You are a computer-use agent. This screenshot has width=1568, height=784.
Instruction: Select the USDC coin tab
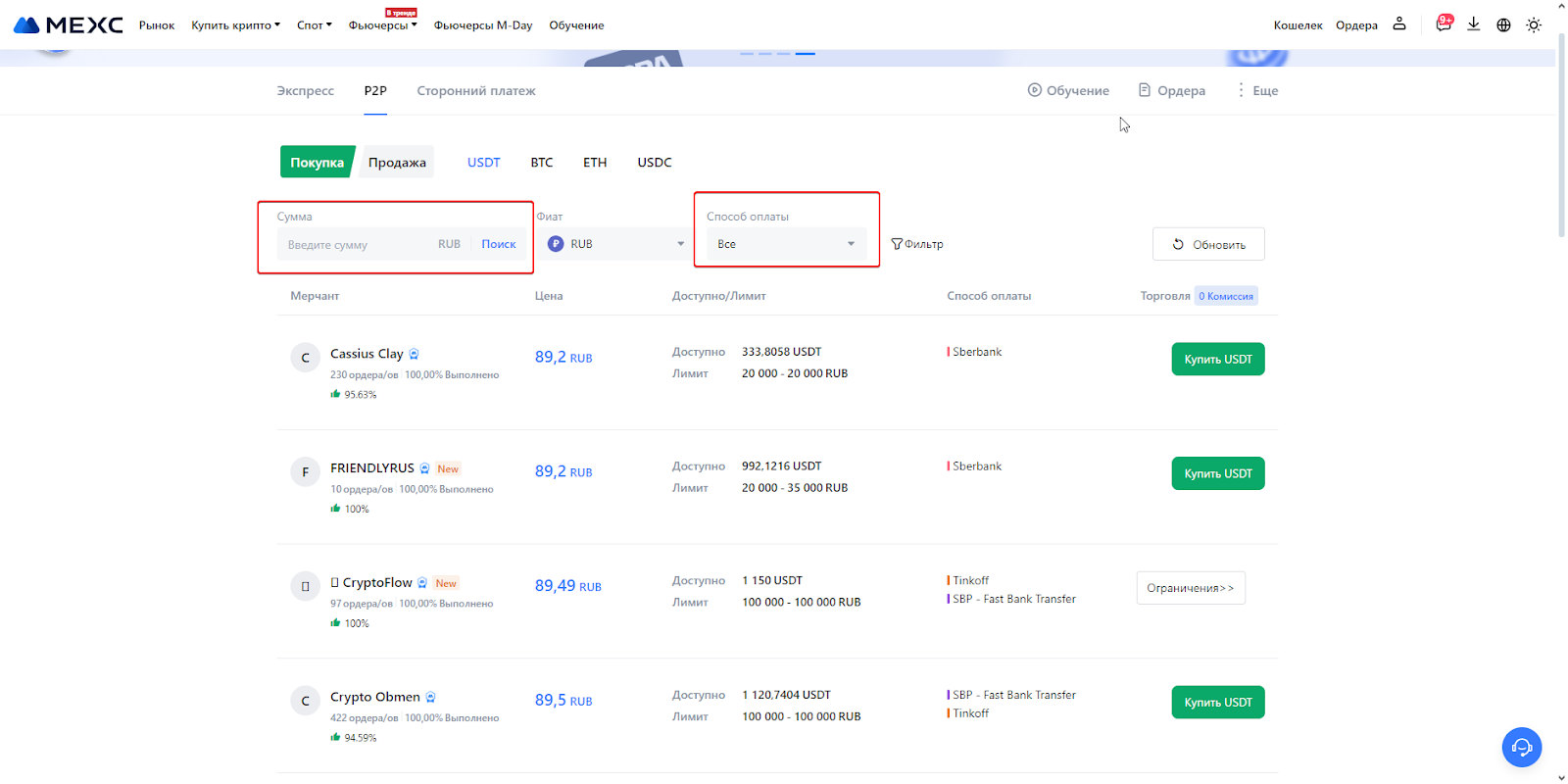[655, 163]
